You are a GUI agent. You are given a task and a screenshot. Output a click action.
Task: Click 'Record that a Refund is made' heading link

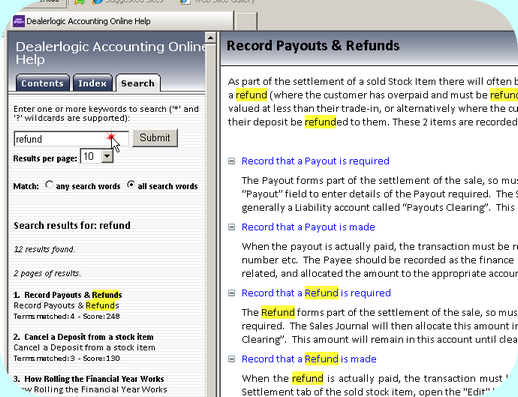309,359
